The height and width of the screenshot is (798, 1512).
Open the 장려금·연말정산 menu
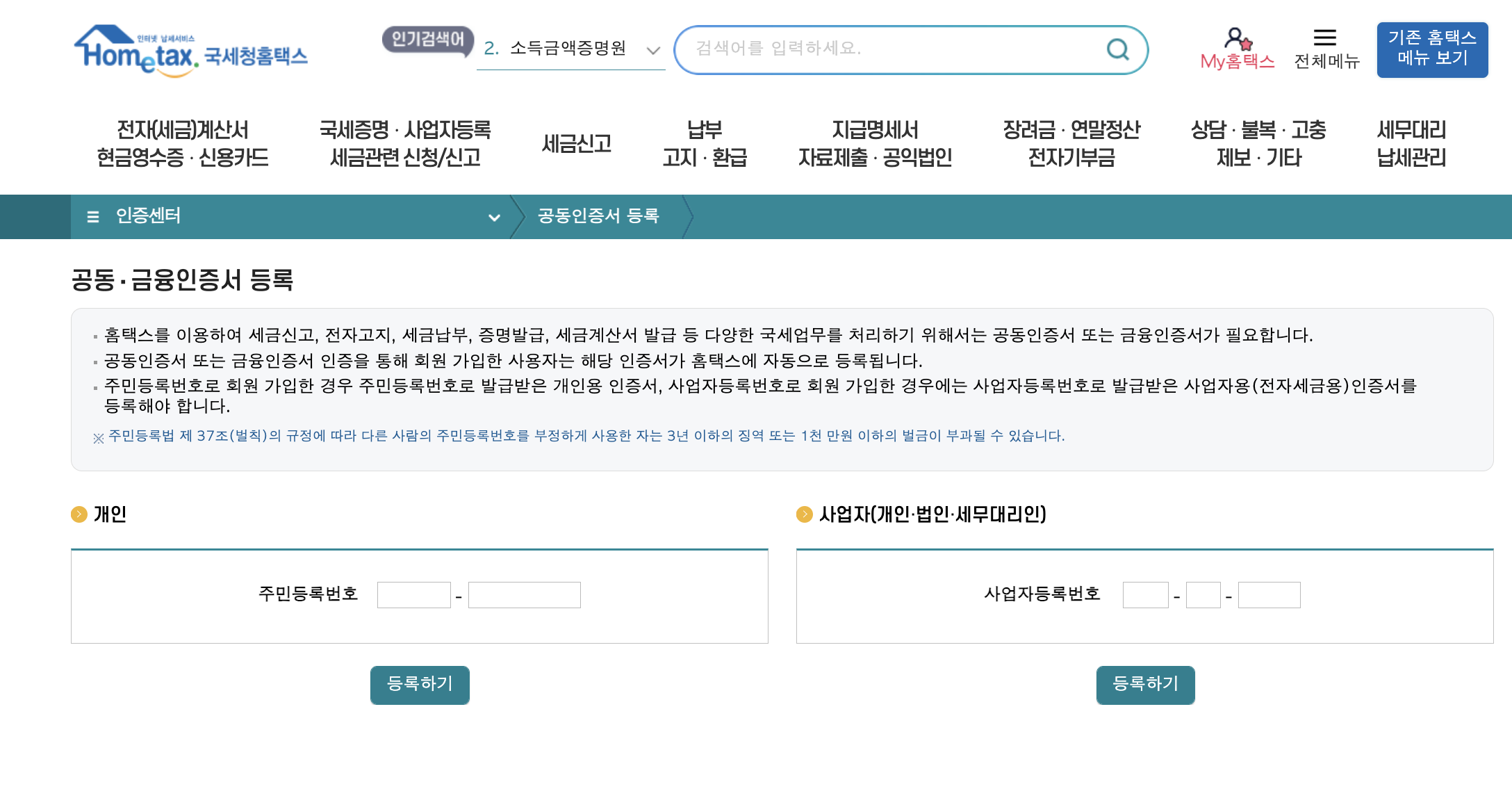(1071, 144)
